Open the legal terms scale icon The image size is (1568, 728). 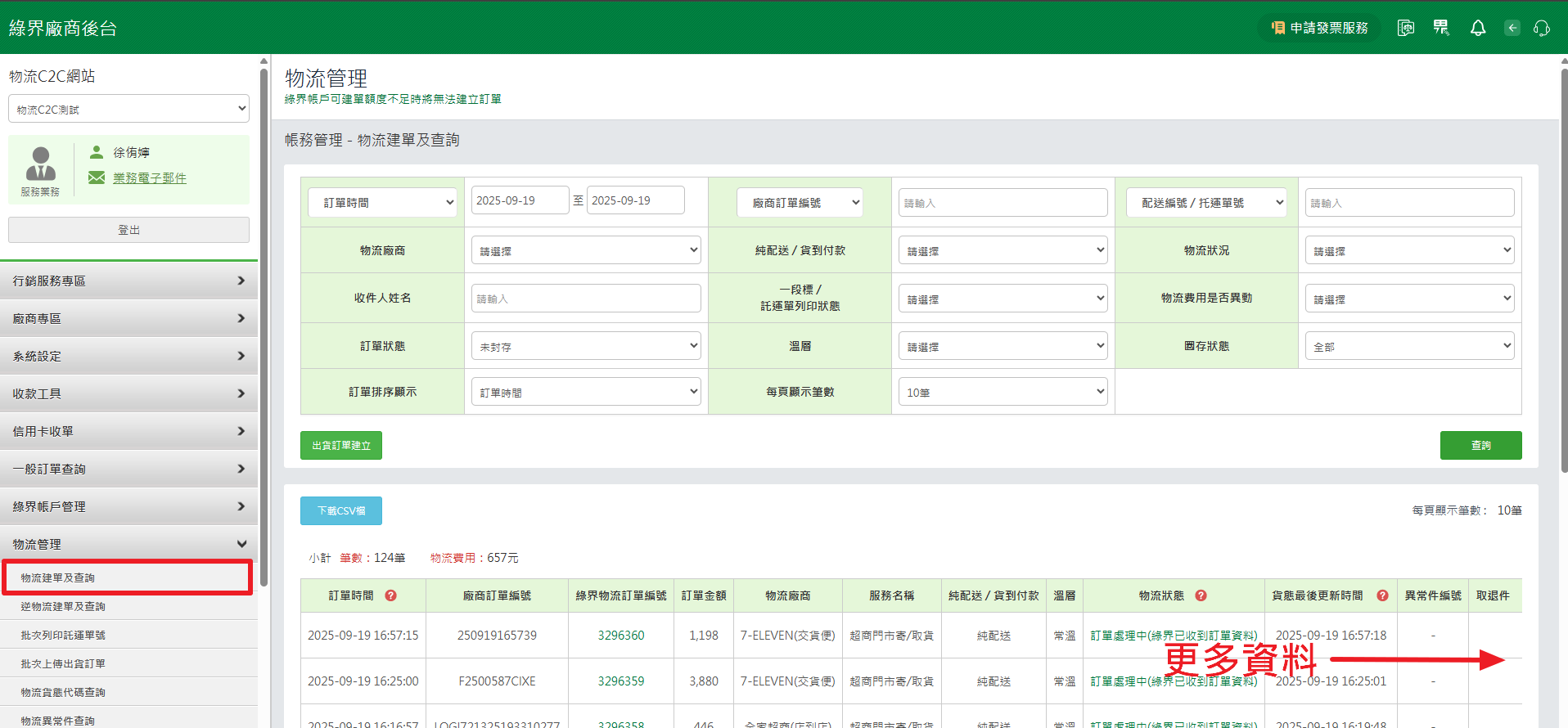pyautogui.click(x=1405, y=29)
